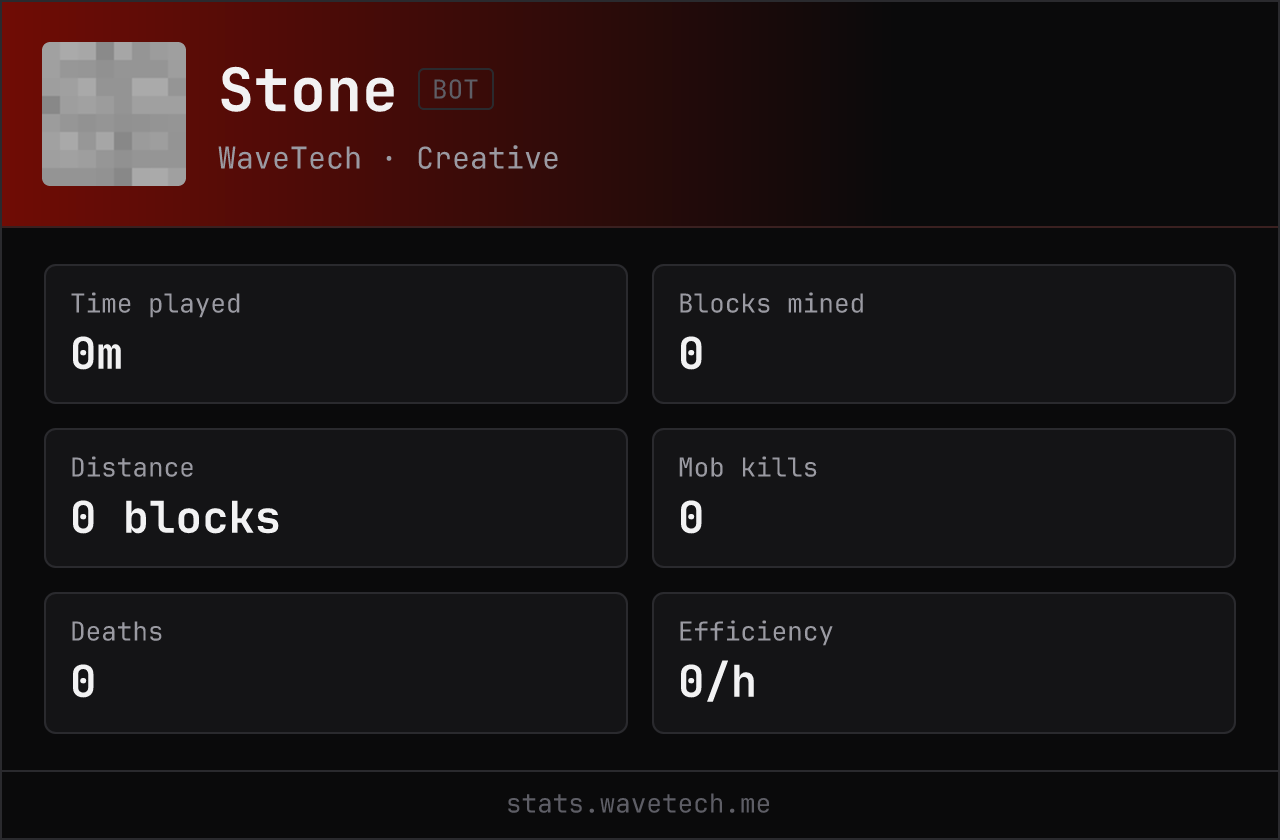1280x840 pixels.
Task: Click the Distance label text
Action: pos(132,468)
